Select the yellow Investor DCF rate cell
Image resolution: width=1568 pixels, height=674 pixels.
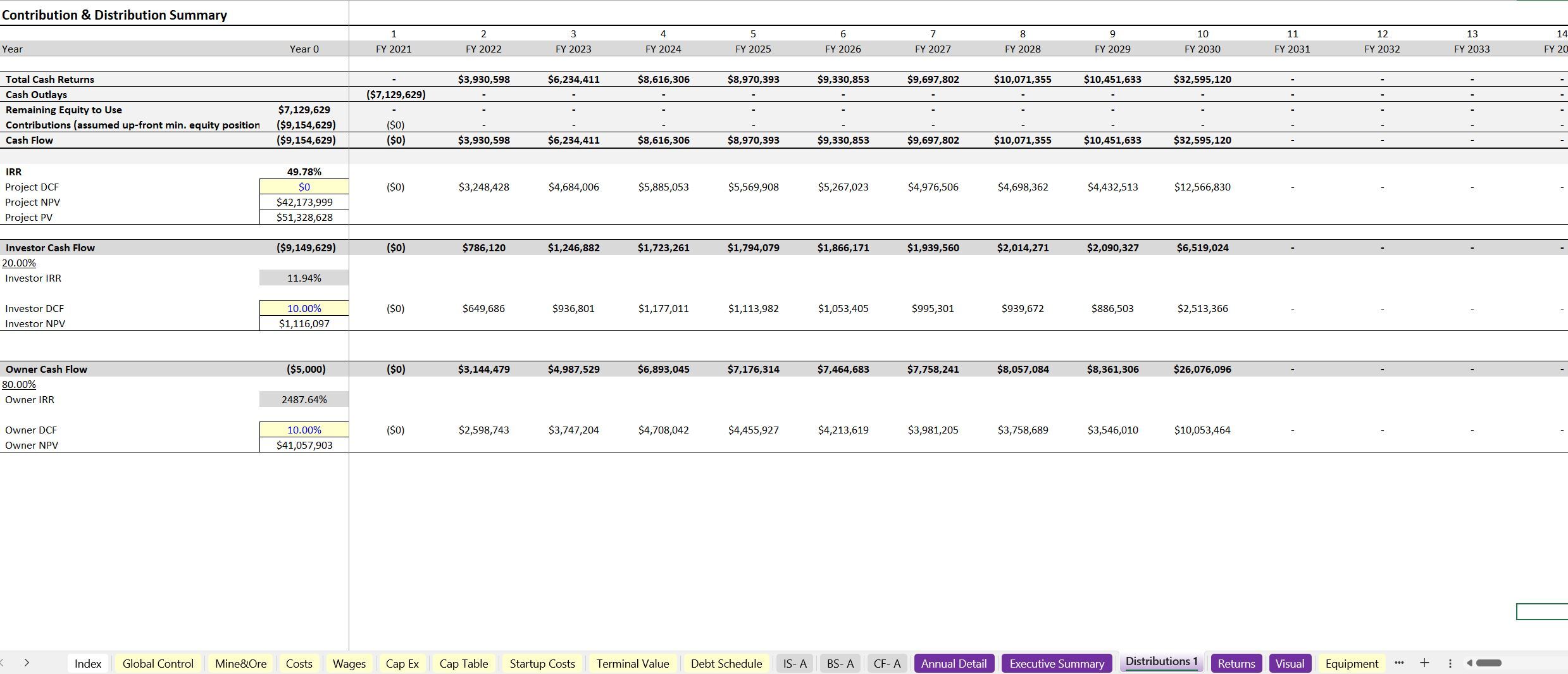click(304, 308)
